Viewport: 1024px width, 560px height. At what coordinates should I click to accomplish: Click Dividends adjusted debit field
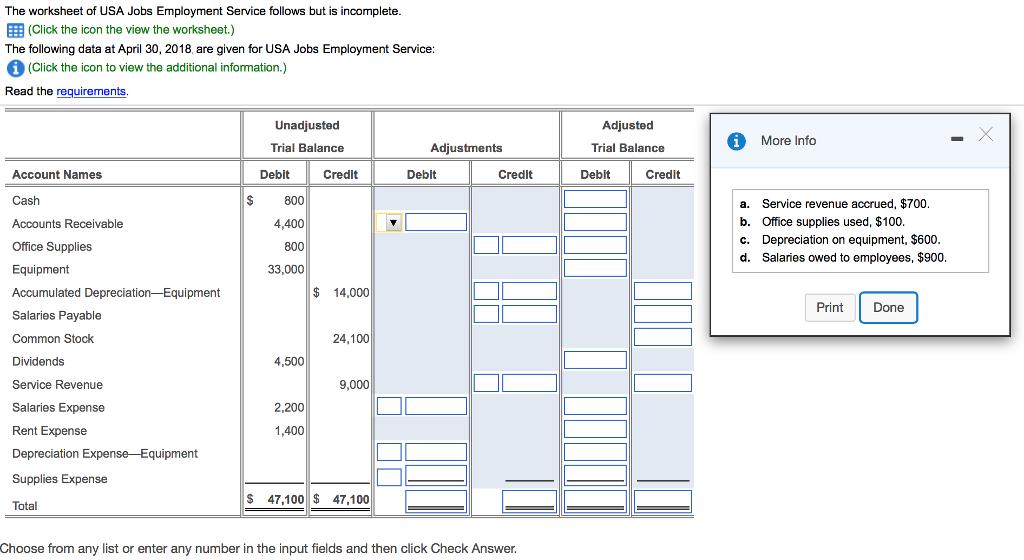[595, 360]
